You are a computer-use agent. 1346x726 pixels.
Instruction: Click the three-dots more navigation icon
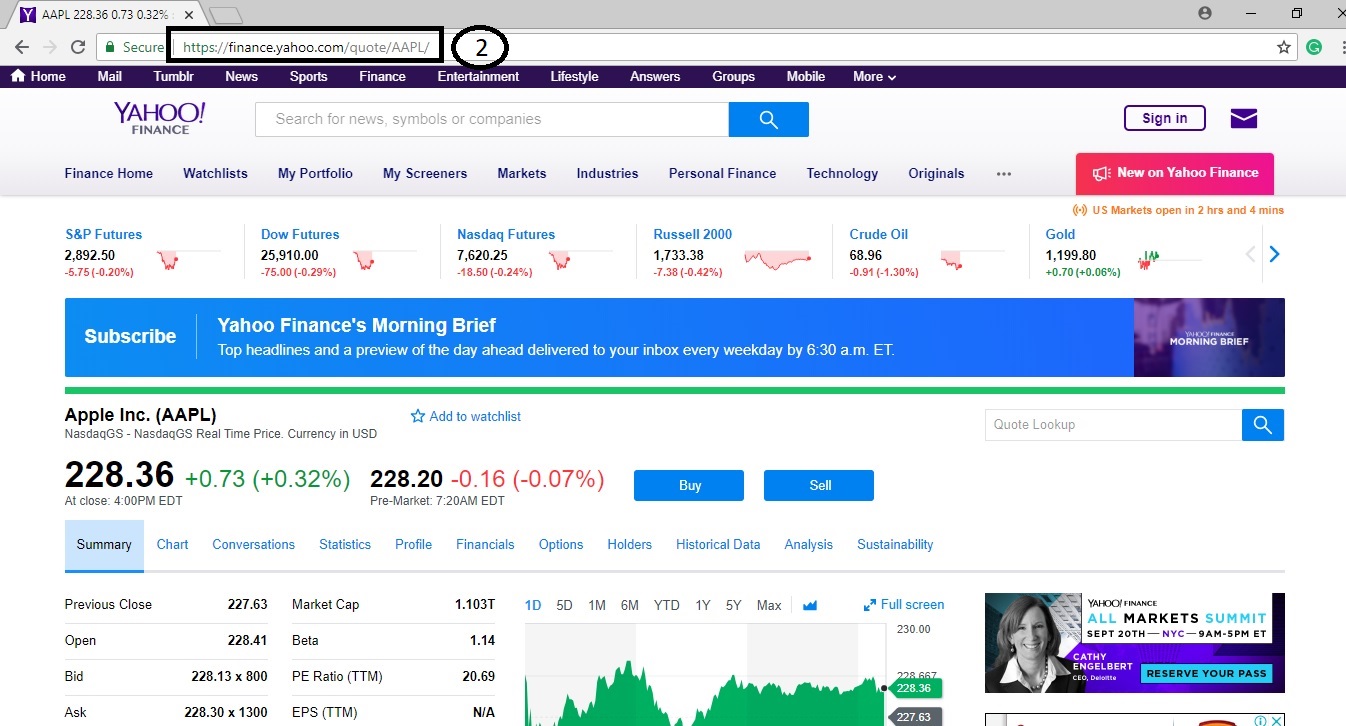point(1004,173)
